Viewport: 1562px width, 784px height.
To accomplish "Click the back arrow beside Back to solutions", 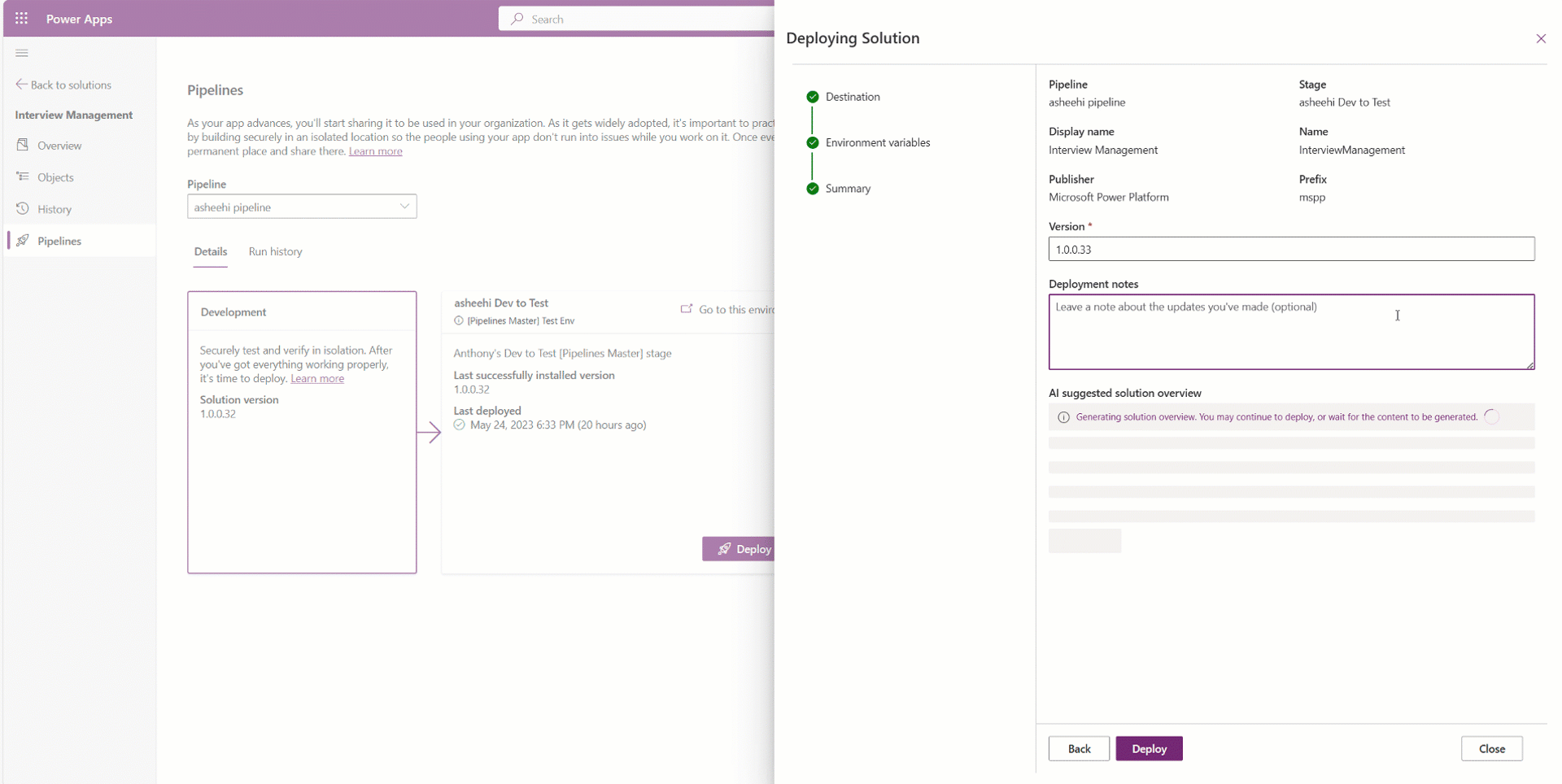I will (23, 84).
